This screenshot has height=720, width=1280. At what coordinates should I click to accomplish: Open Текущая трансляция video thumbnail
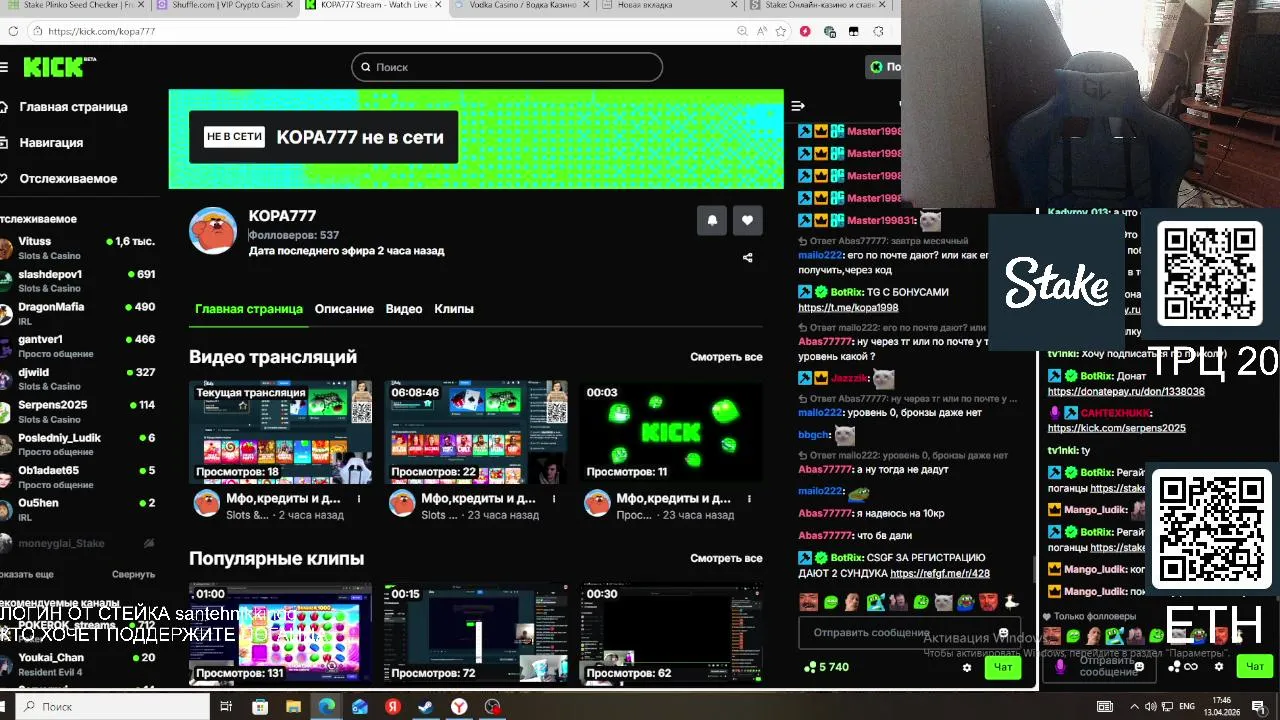coord(281,432)
